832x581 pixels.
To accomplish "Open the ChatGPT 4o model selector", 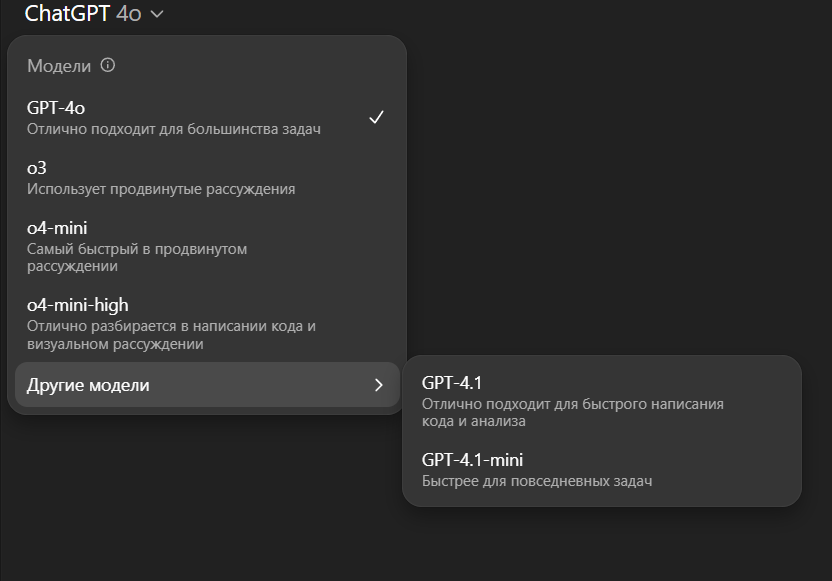I will 94,14.
